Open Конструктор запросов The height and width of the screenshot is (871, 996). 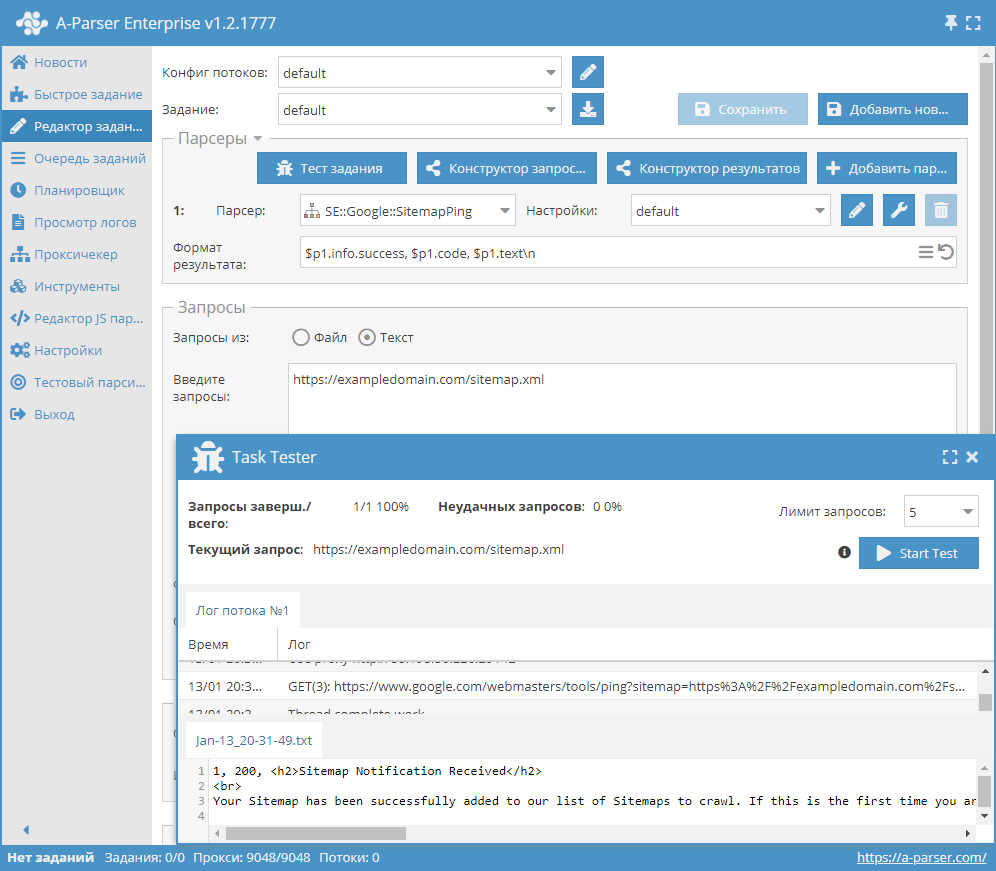507,168
